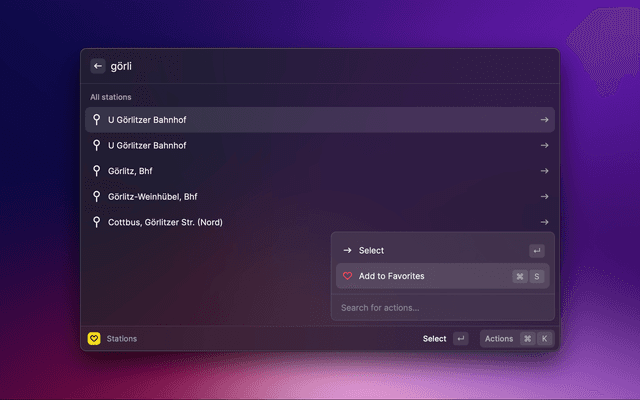Click the pin icon beside Cottbus, Görlitzer Str.
Image resolution: width=640 pixels, height=400 pixels.
tap(97, 222)
